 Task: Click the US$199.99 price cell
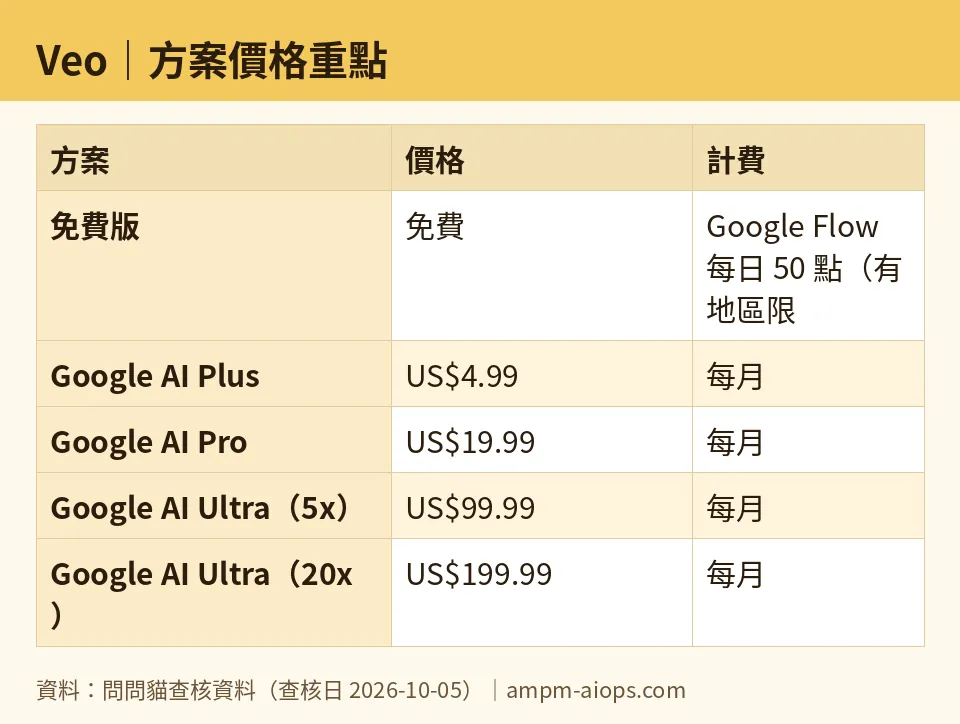(x=542, y=593)
